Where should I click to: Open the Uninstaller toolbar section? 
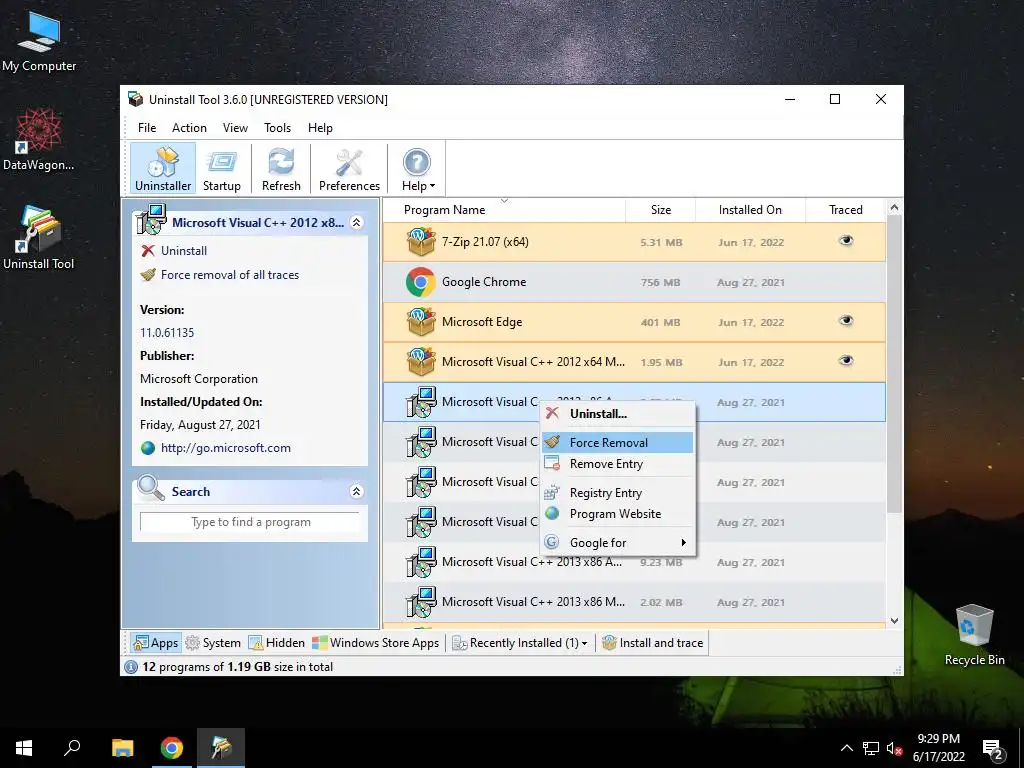point(163,169)
